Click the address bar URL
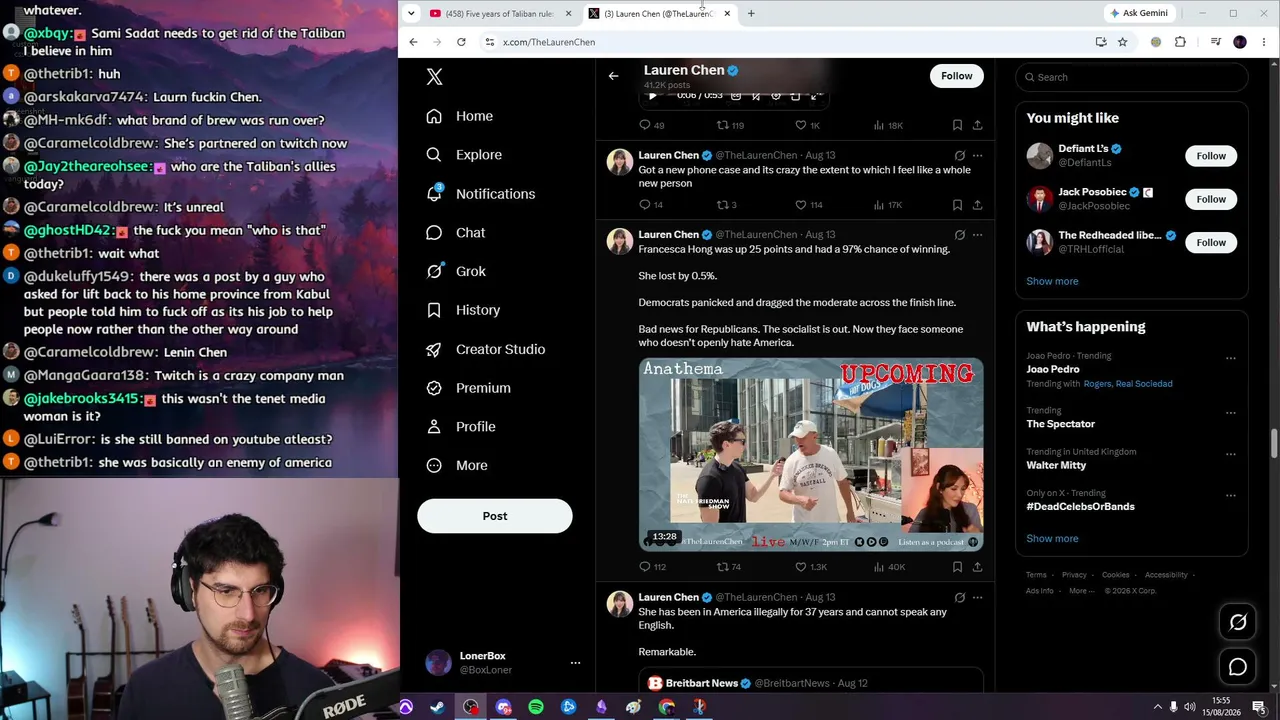This screenshot has width=1280, height=720. [549, 42]
